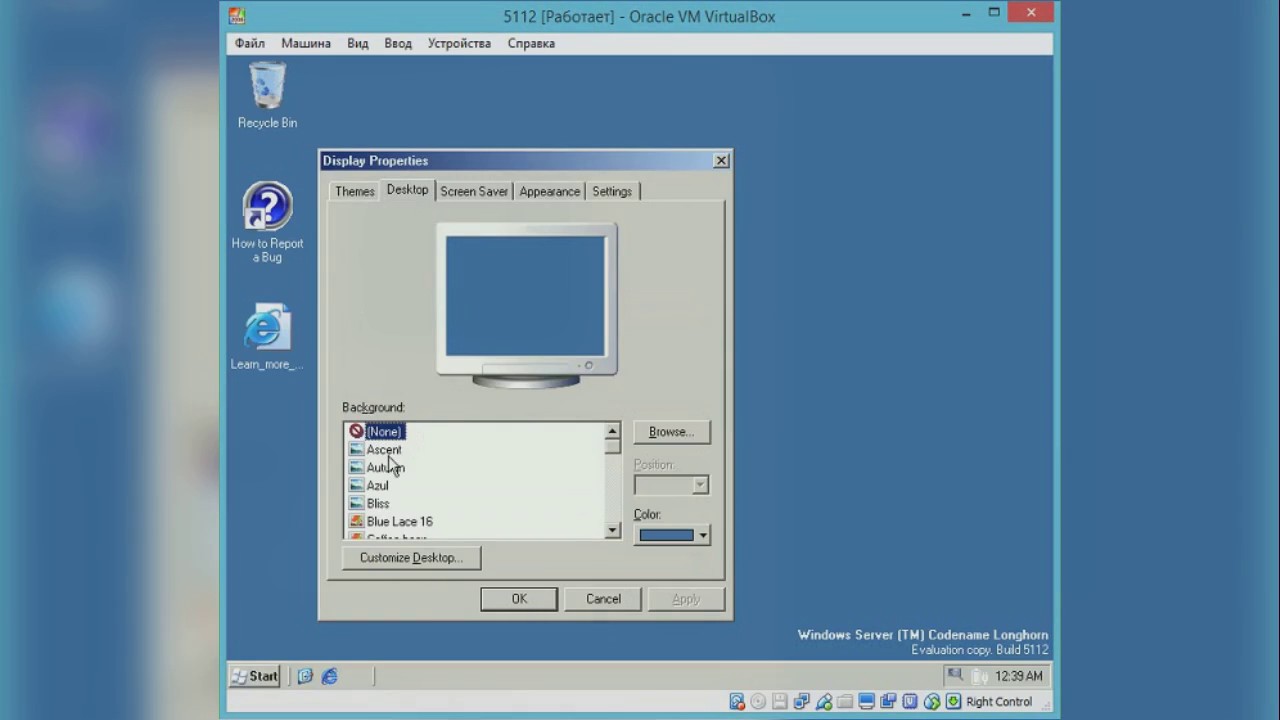
Task: Open the Recycle Bin desktop icon
Action: (x=267, y=96)
